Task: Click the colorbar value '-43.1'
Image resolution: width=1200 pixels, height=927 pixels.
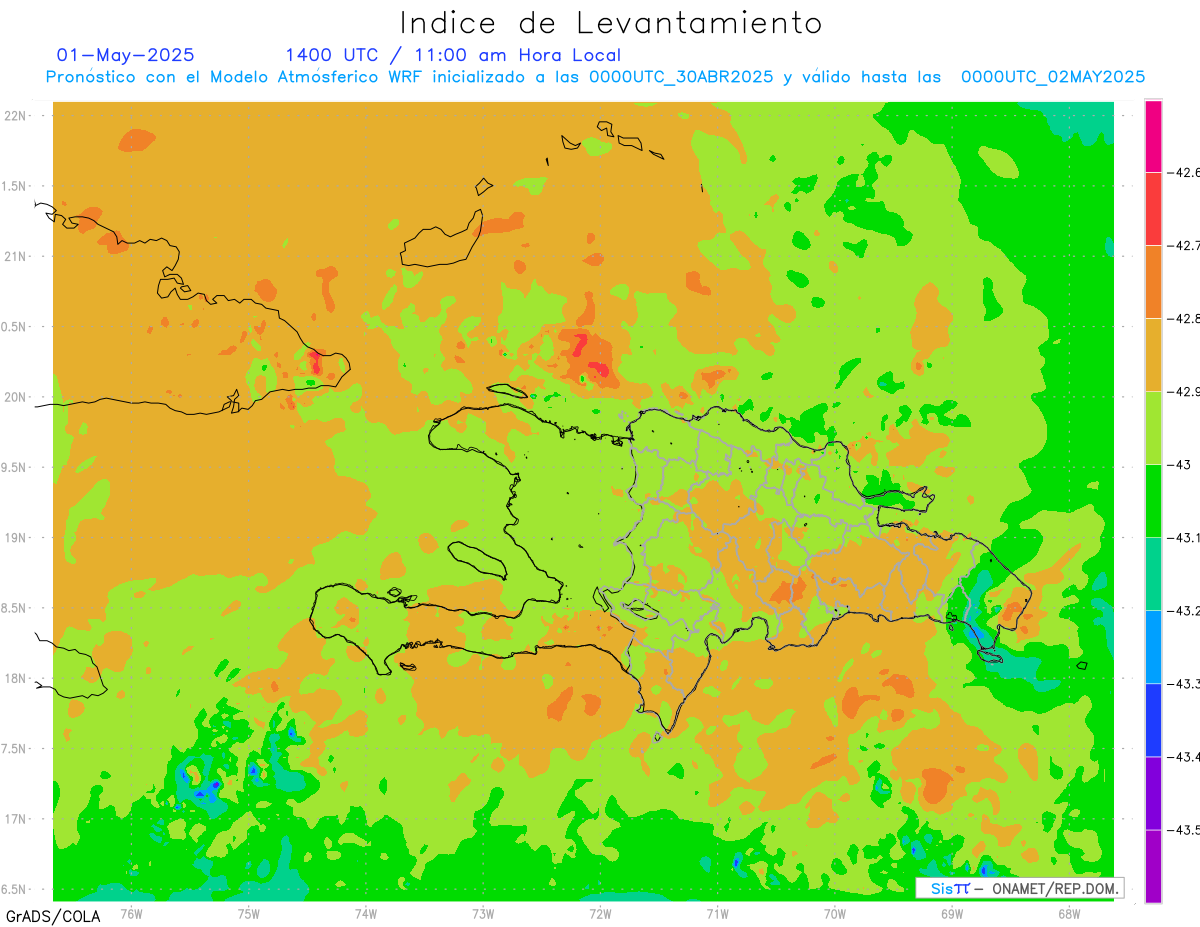Action: coord(1184,538)
